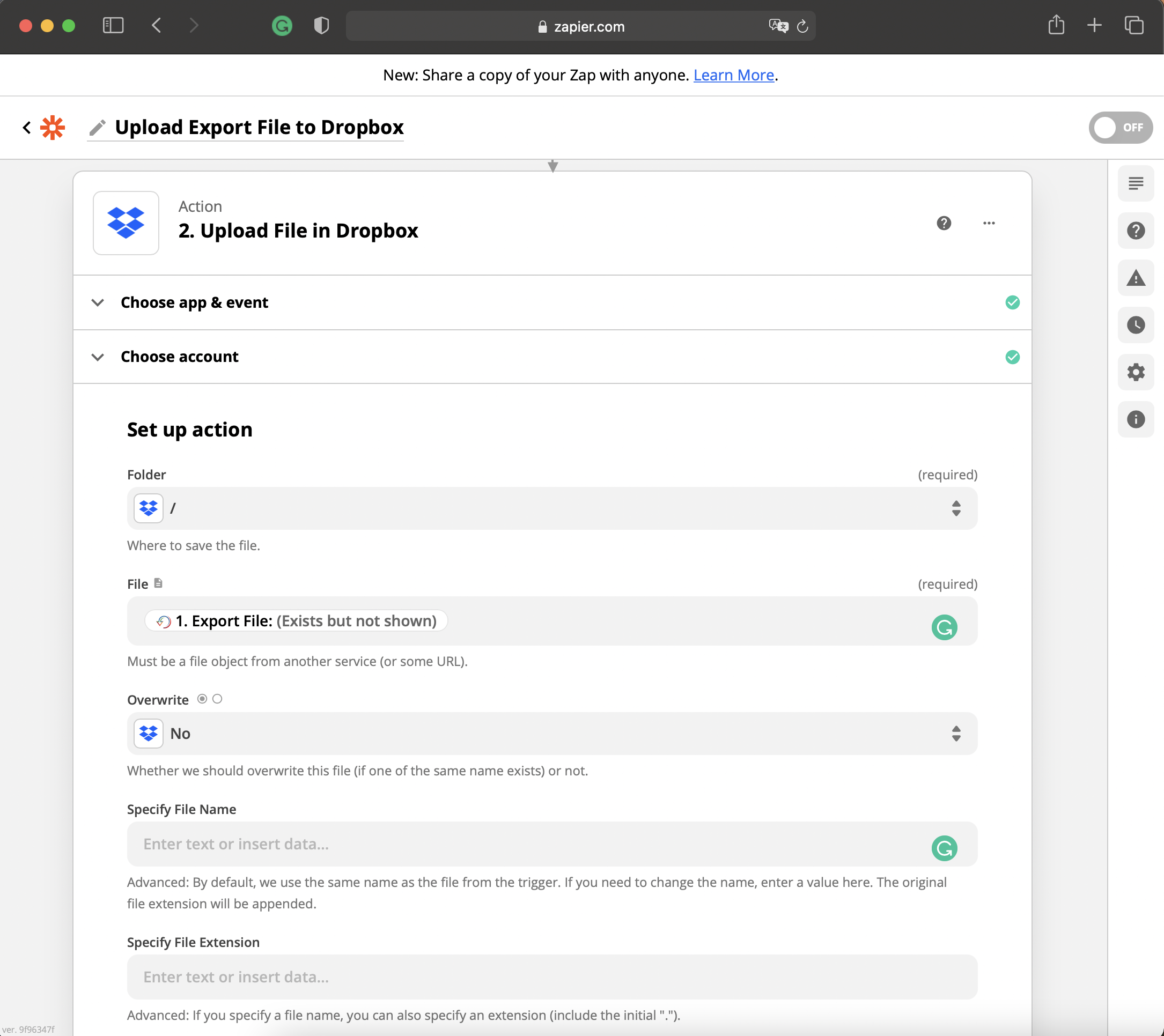This screenshot has height=1036, width=1164.
Task: Turn on the Zap OFF toggle
Action: point(1119,128)
